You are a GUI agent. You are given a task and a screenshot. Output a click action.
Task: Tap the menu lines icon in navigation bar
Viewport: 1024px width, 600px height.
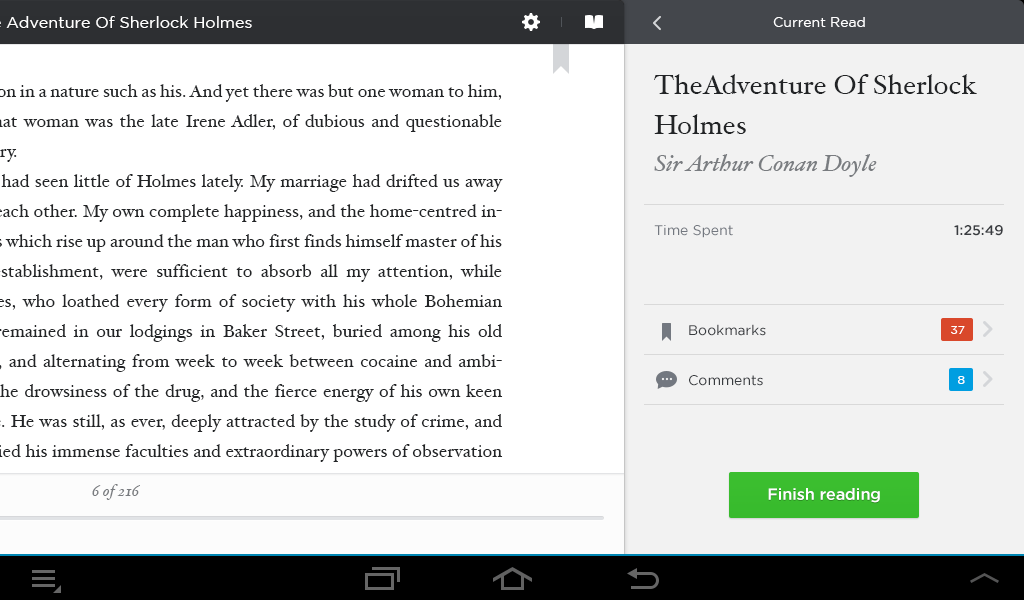tap(45, 578)
